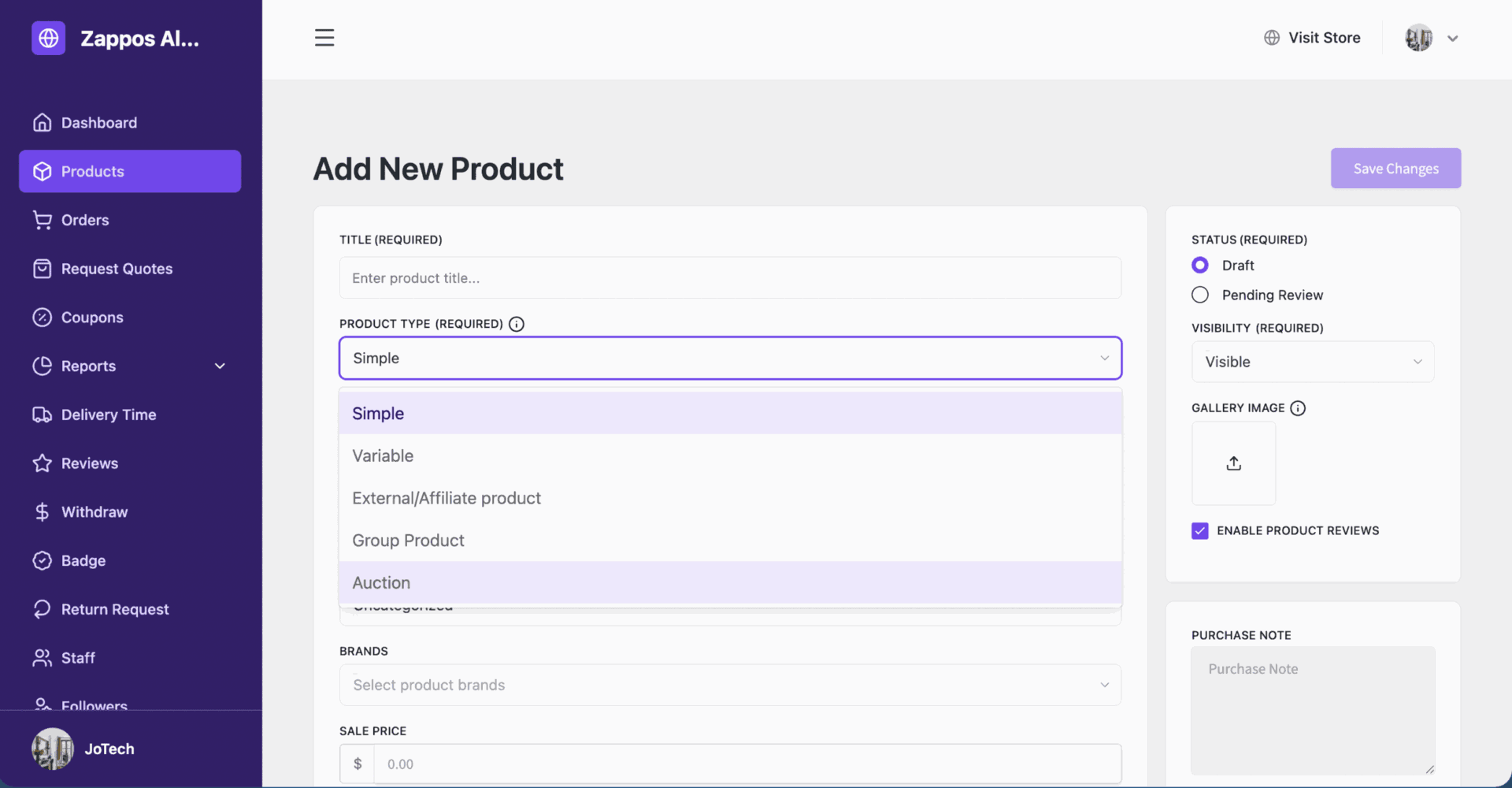1512x788 pixels.
Task: Choose Simple from product type list
Action: [730, 414]
